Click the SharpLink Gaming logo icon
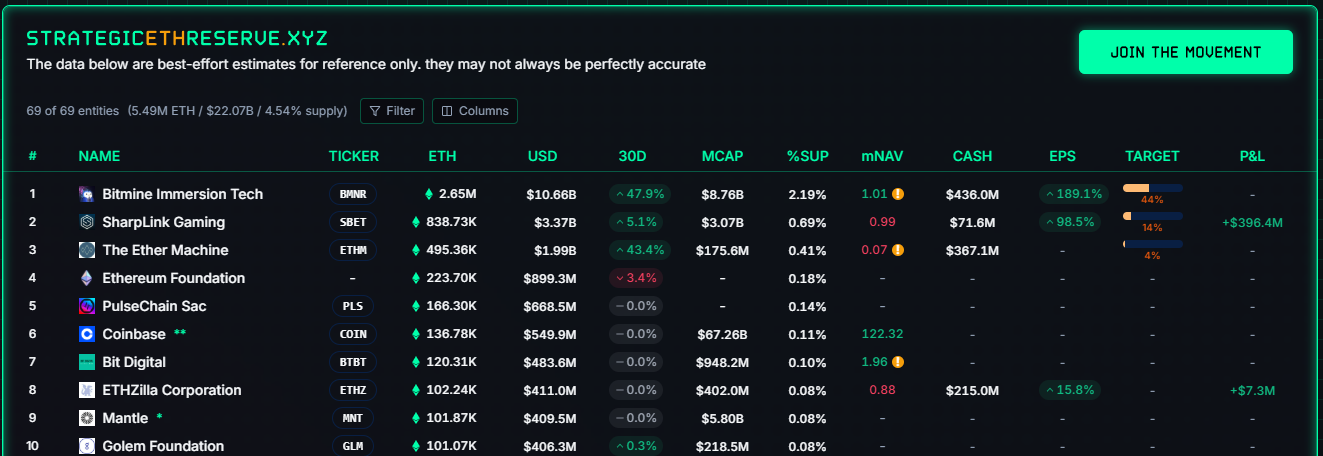This screenshot has height=456, width=1323. [x=86, y=222]
